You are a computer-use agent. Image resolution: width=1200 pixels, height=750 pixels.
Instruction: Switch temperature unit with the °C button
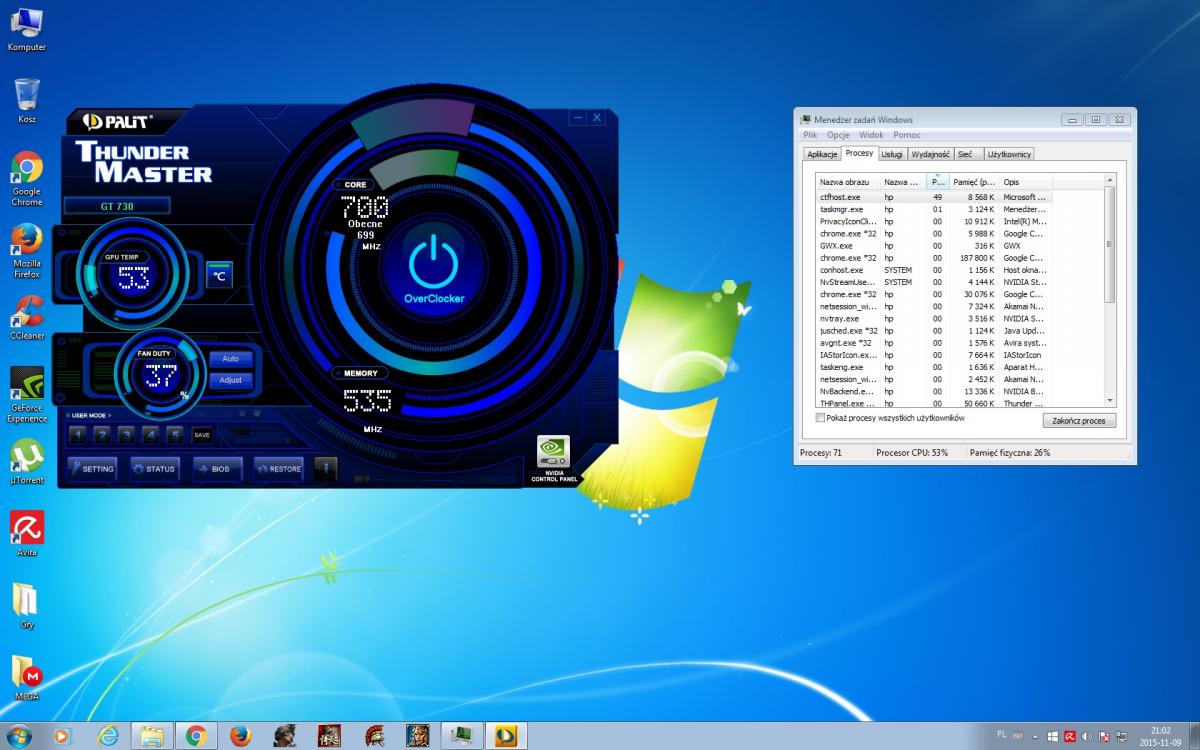click(x=219, y=276)
